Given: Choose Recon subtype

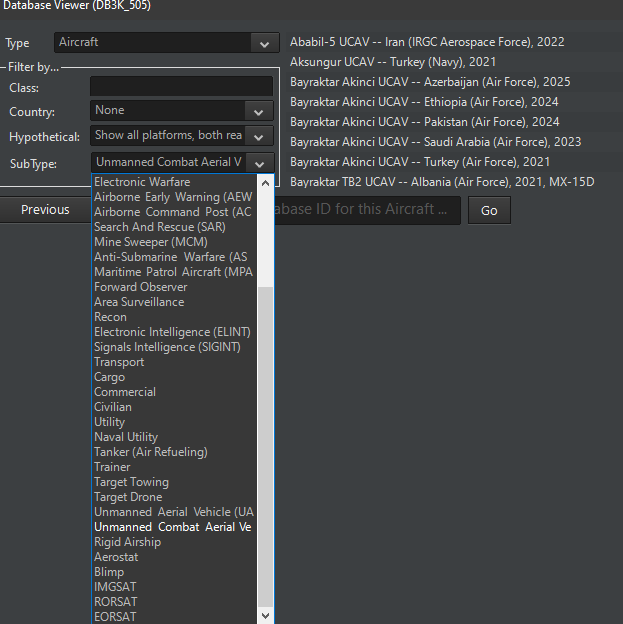Looking at the screenshot, I should pyautogui.click(x=174, y=317).
